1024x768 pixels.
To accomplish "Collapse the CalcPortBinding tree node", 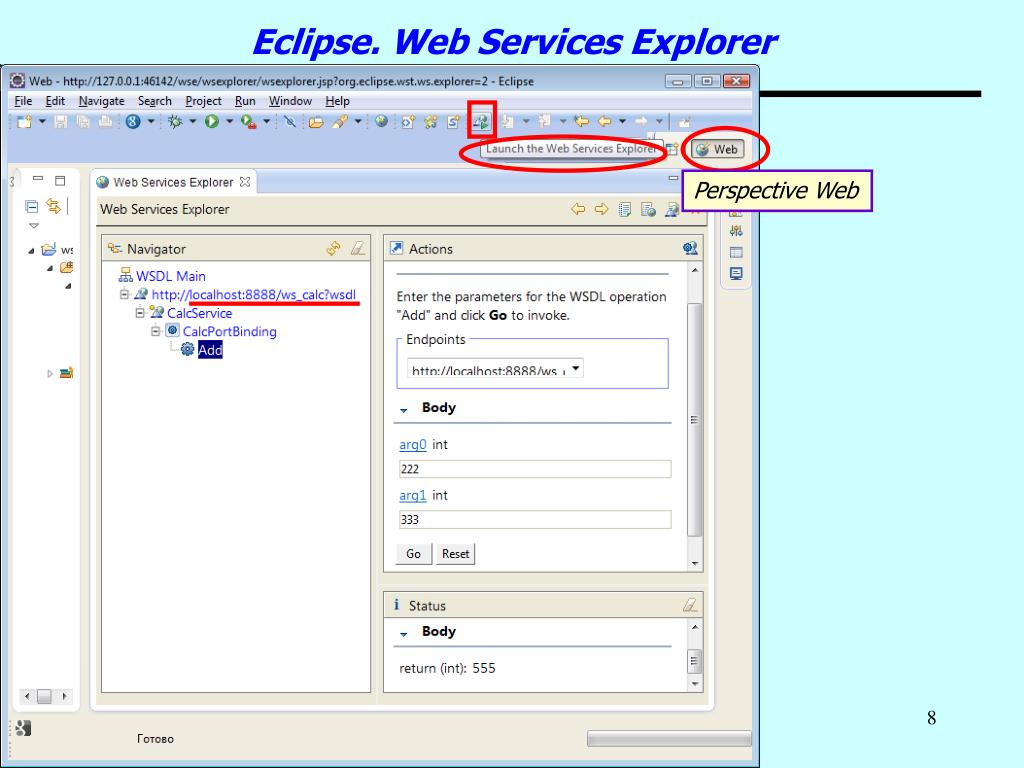I will (155, 331).
